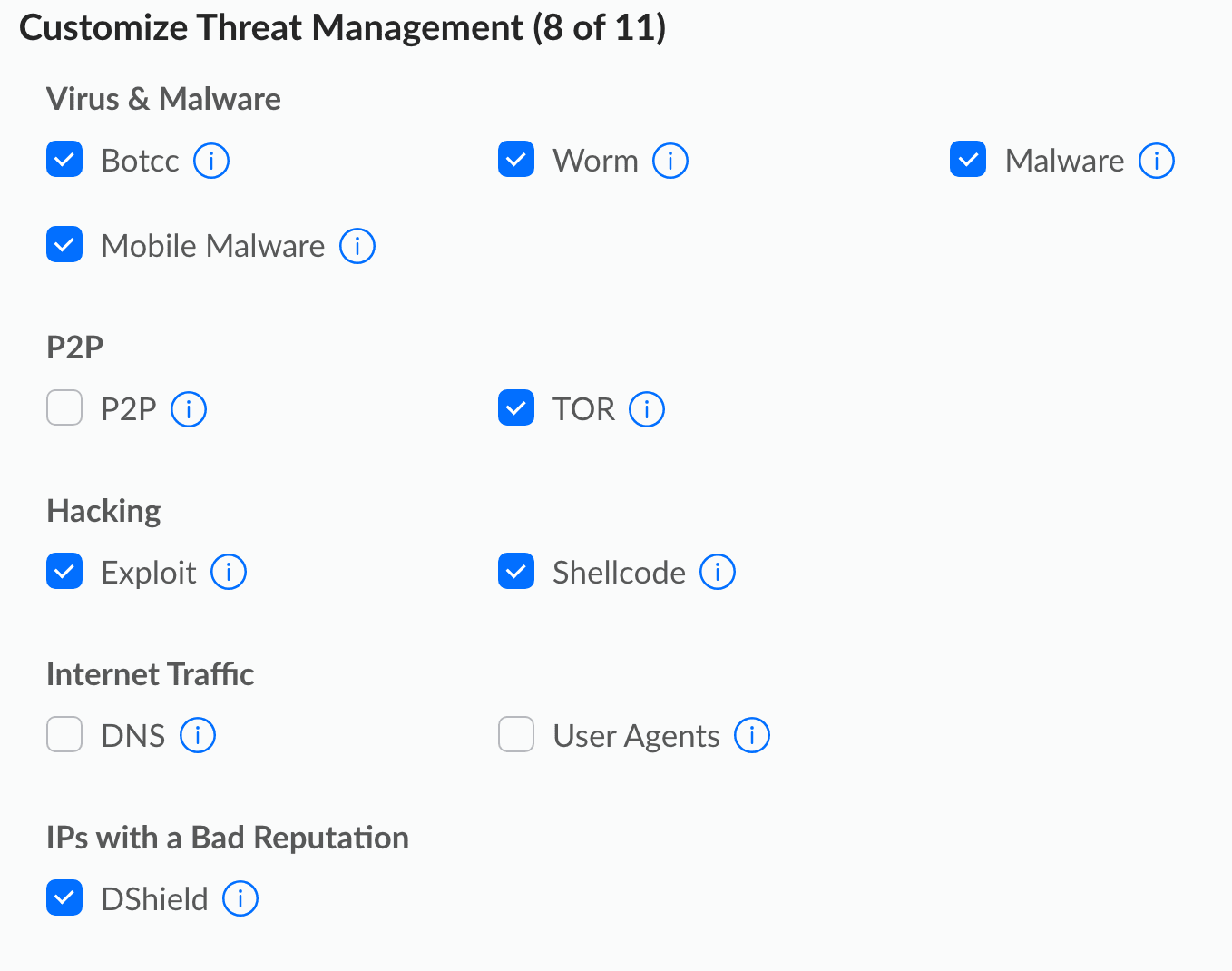Check the DNS checkbox

click(64, 735)
